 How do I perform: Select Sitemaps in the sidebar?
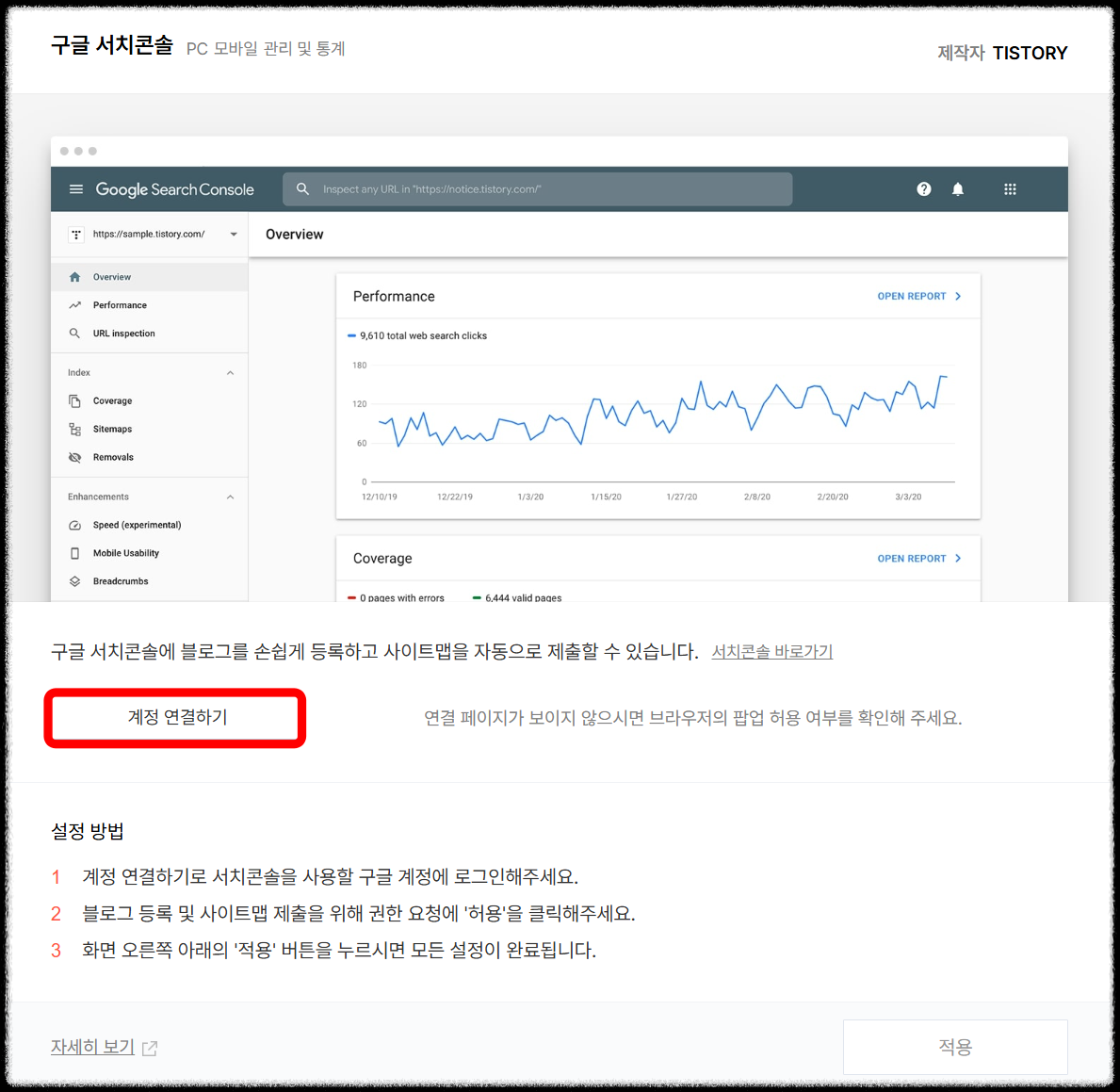(x=149, y=430)
